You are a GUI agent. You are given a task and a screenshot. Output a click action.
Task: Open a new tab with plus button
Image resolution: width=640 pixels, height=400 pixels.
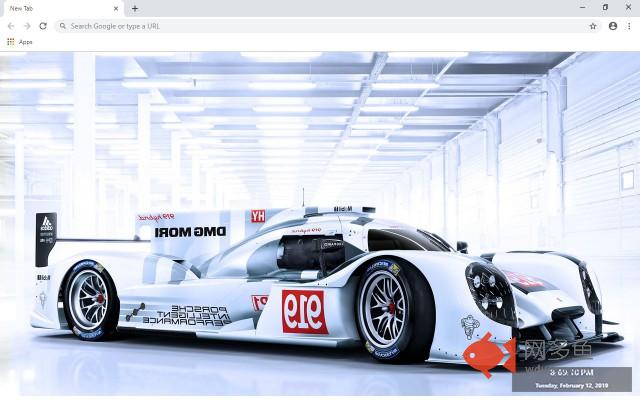pos(135,8)
